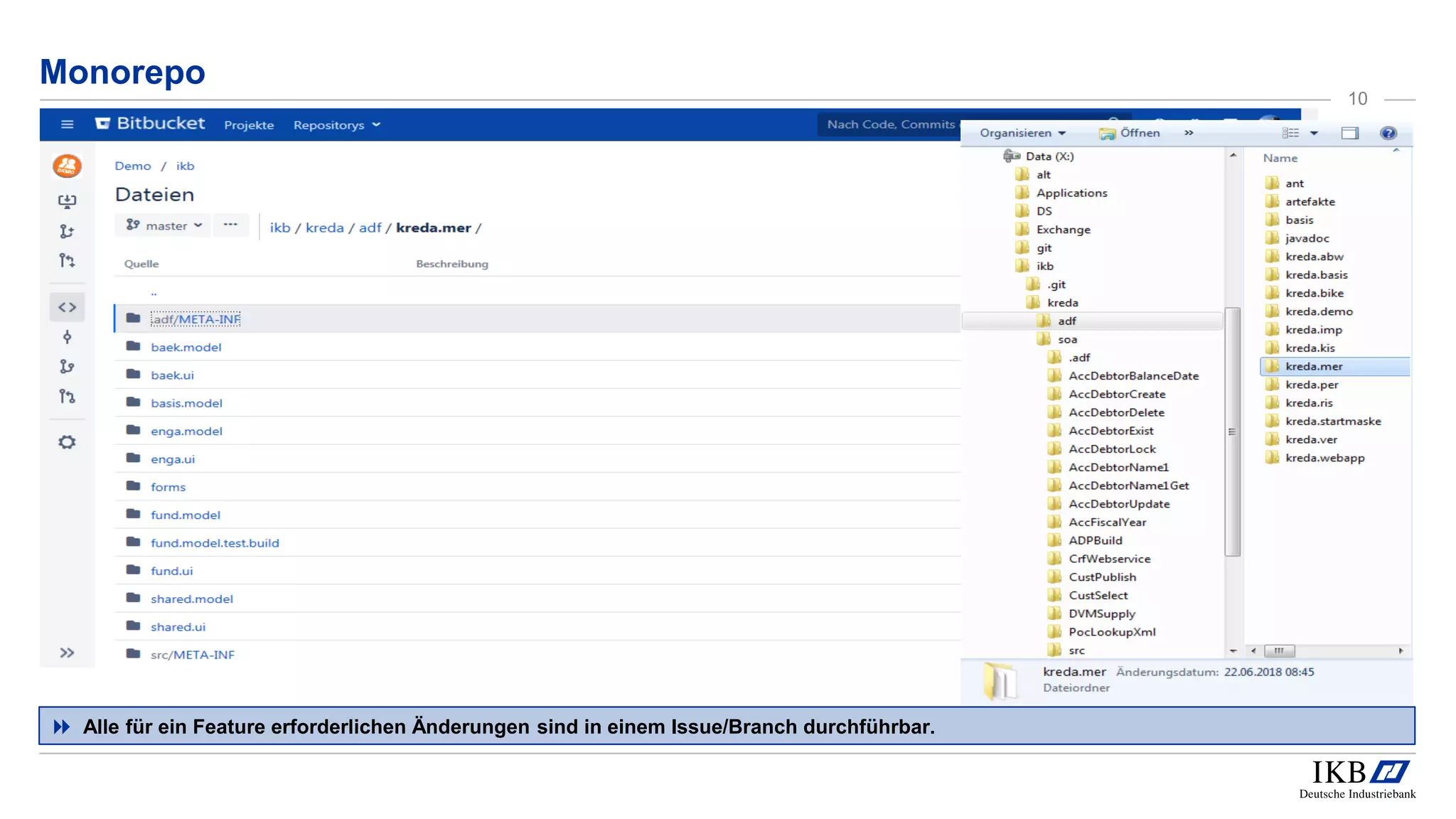The image size is (1456, 819).
Task: Open the Branches icon in sidebar
Action: point(67,366)
